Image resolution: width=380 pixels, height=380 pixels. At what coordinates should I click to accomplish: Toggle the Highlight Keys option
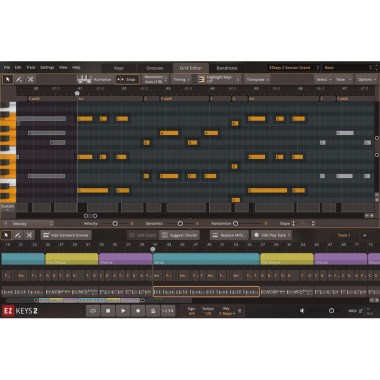[219, 79]
